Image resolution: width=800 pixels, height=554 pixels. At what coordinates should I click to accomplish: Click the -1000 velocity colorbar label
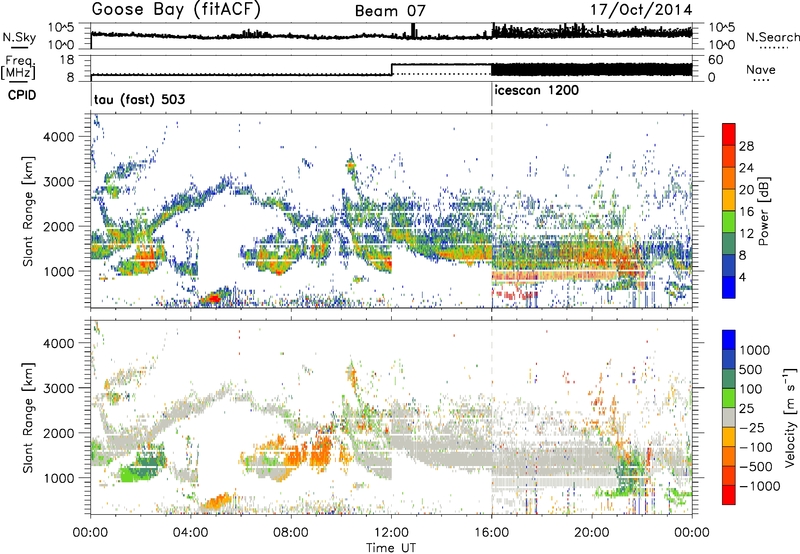[759, 486]
